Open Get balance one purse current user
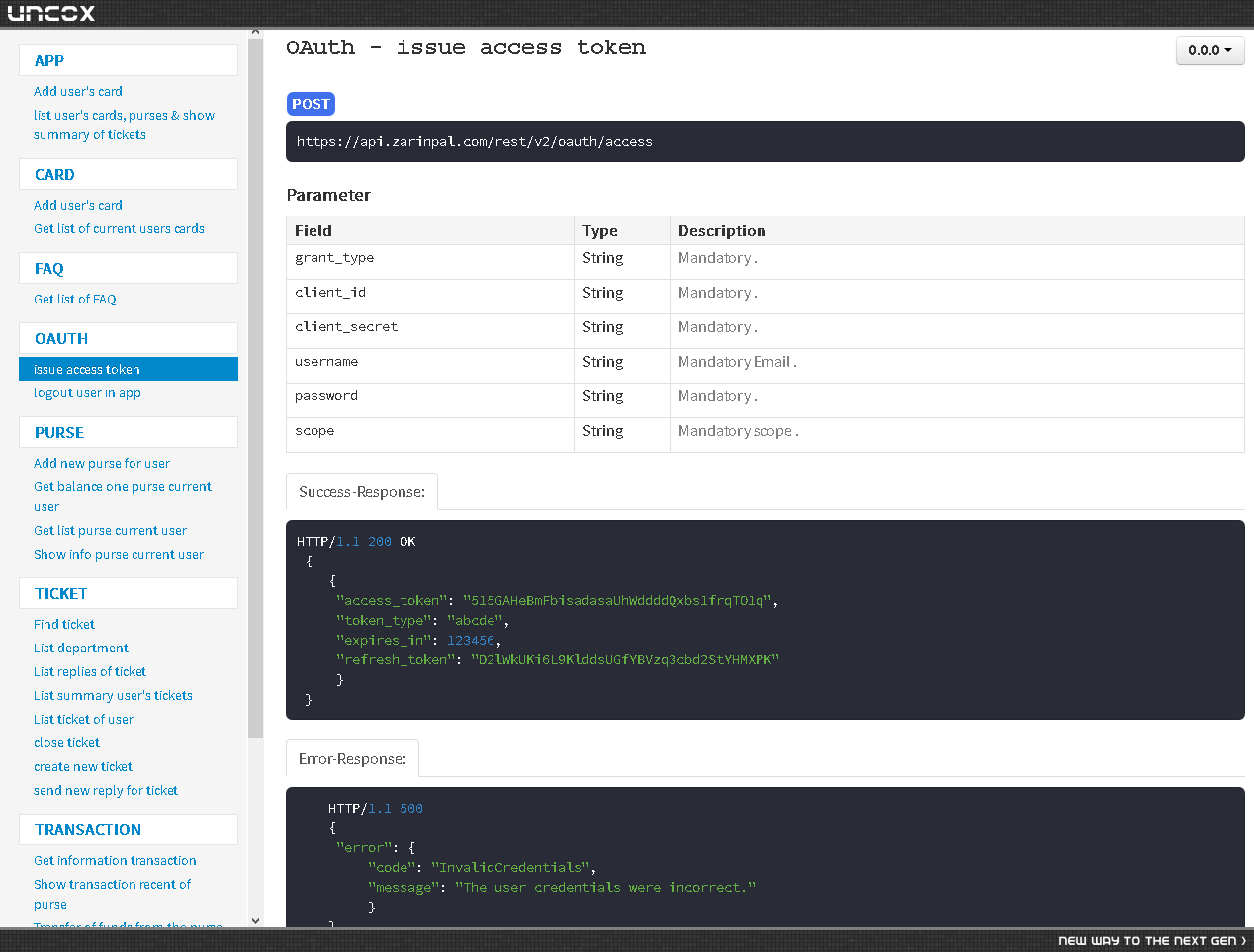1254x952 pixels. [x=123, y=496]
